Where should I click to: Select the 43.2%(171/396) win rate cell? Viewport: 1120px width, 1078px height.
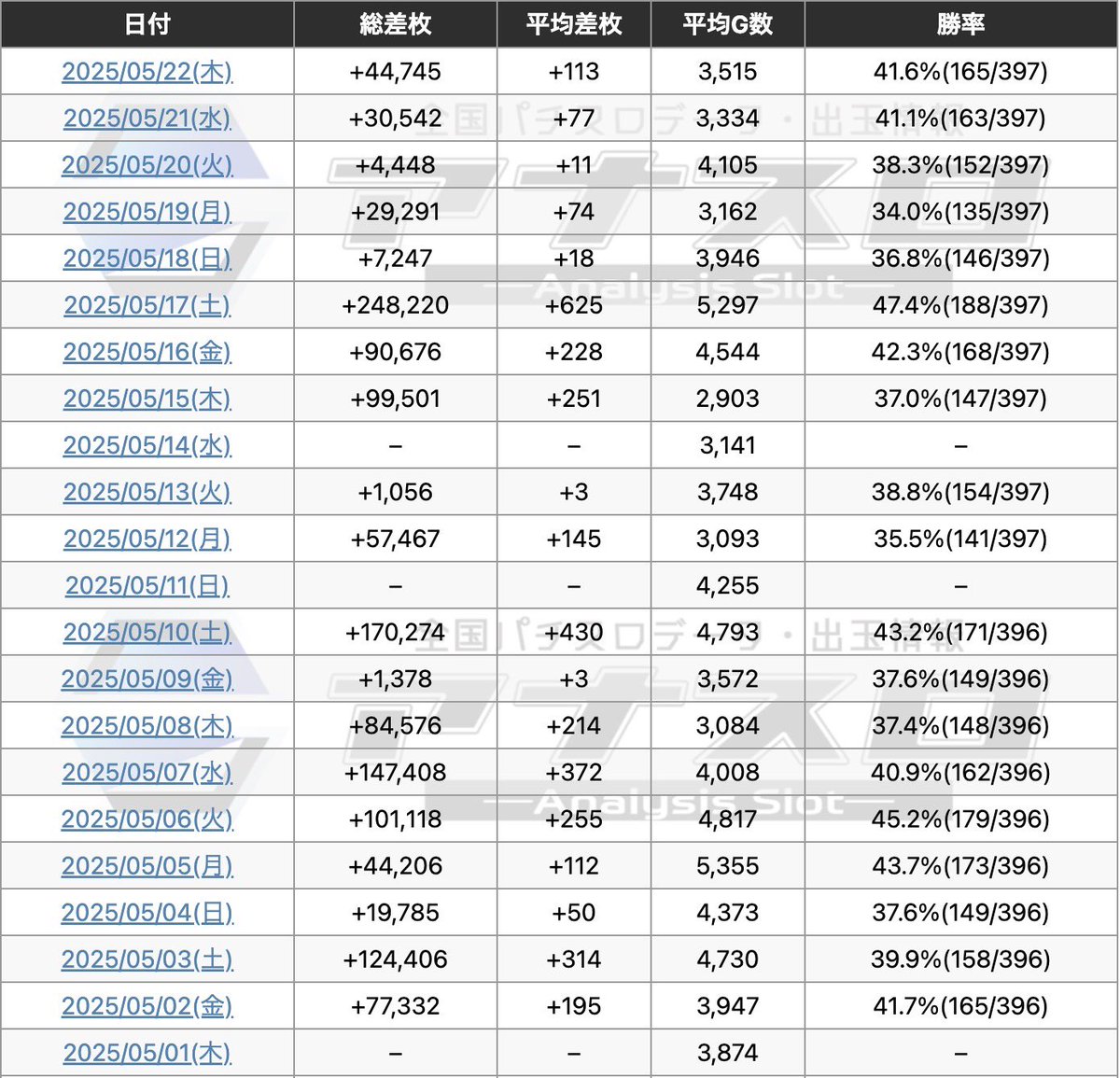[x=961, y=632]
